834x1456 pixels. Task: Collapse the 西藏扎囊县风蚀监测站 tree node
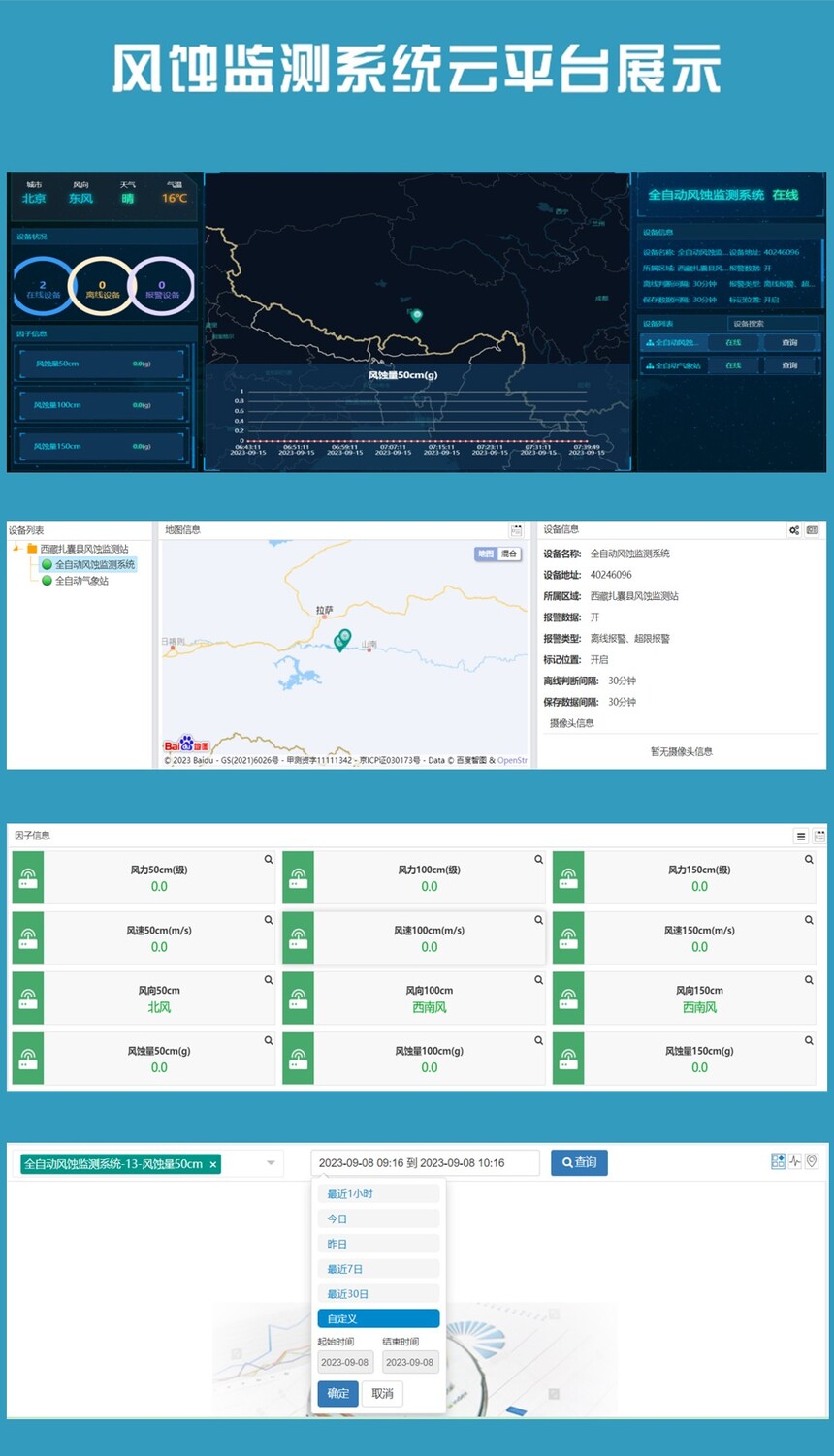[x=16, y=549]
